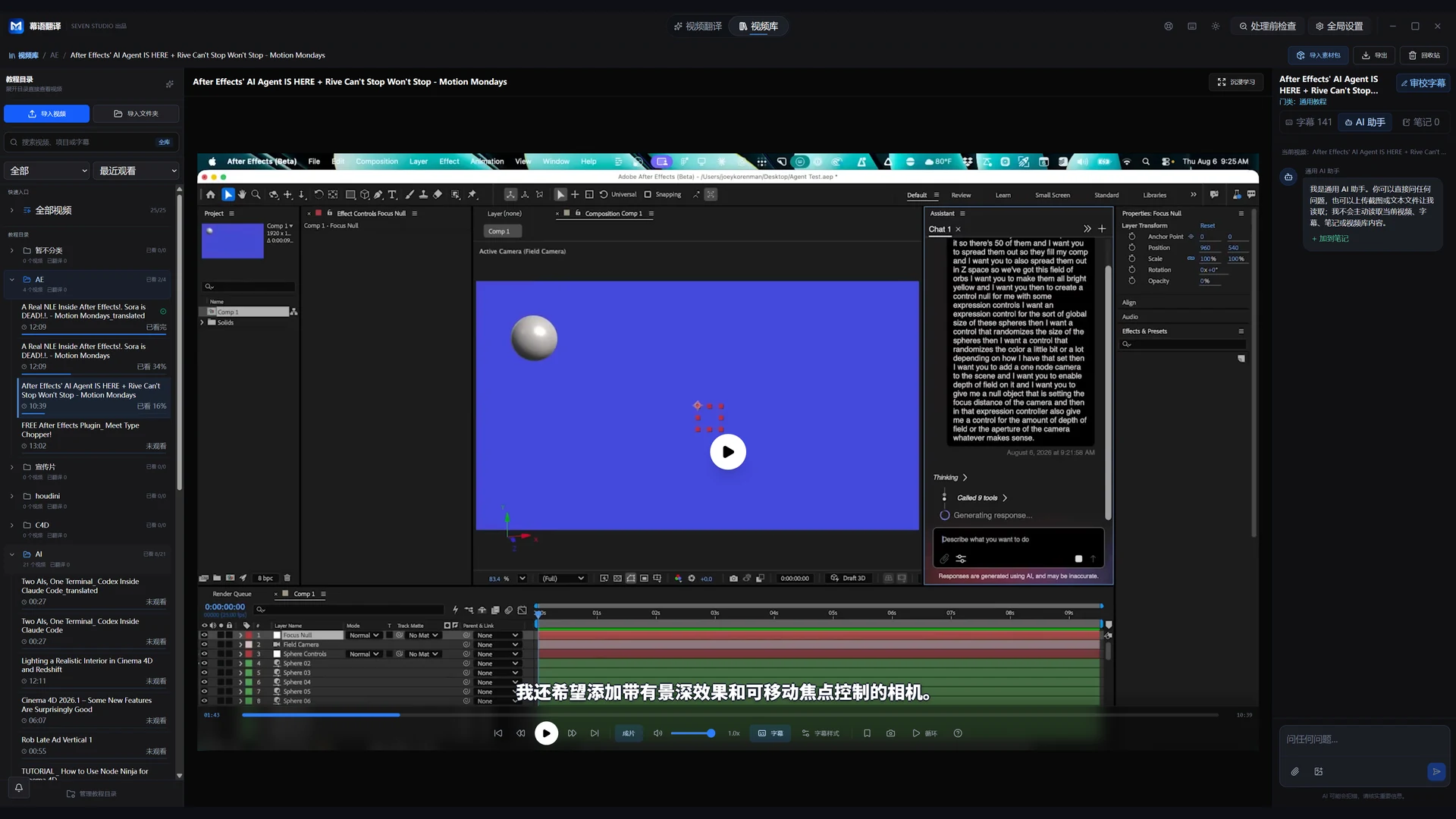Viewport: 1456px width, 819px height.
Task: Click 通用教程 category link
Action: 1313,102
